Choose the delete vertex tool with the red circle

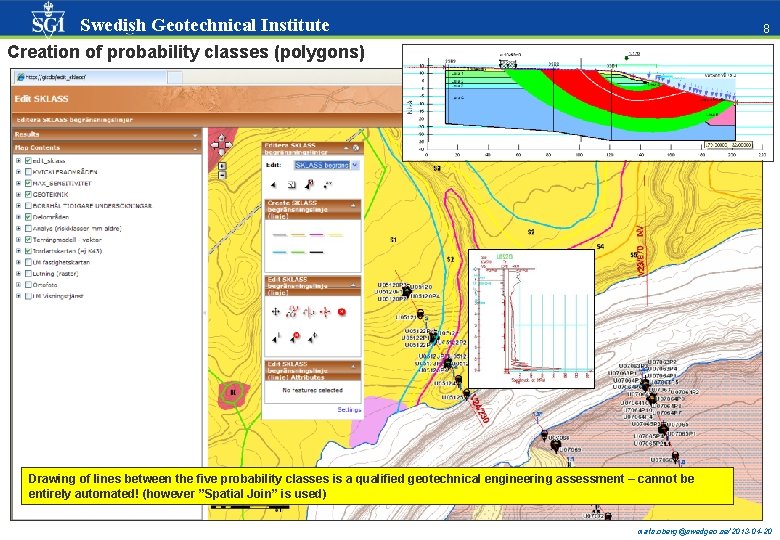coord(294,337)
